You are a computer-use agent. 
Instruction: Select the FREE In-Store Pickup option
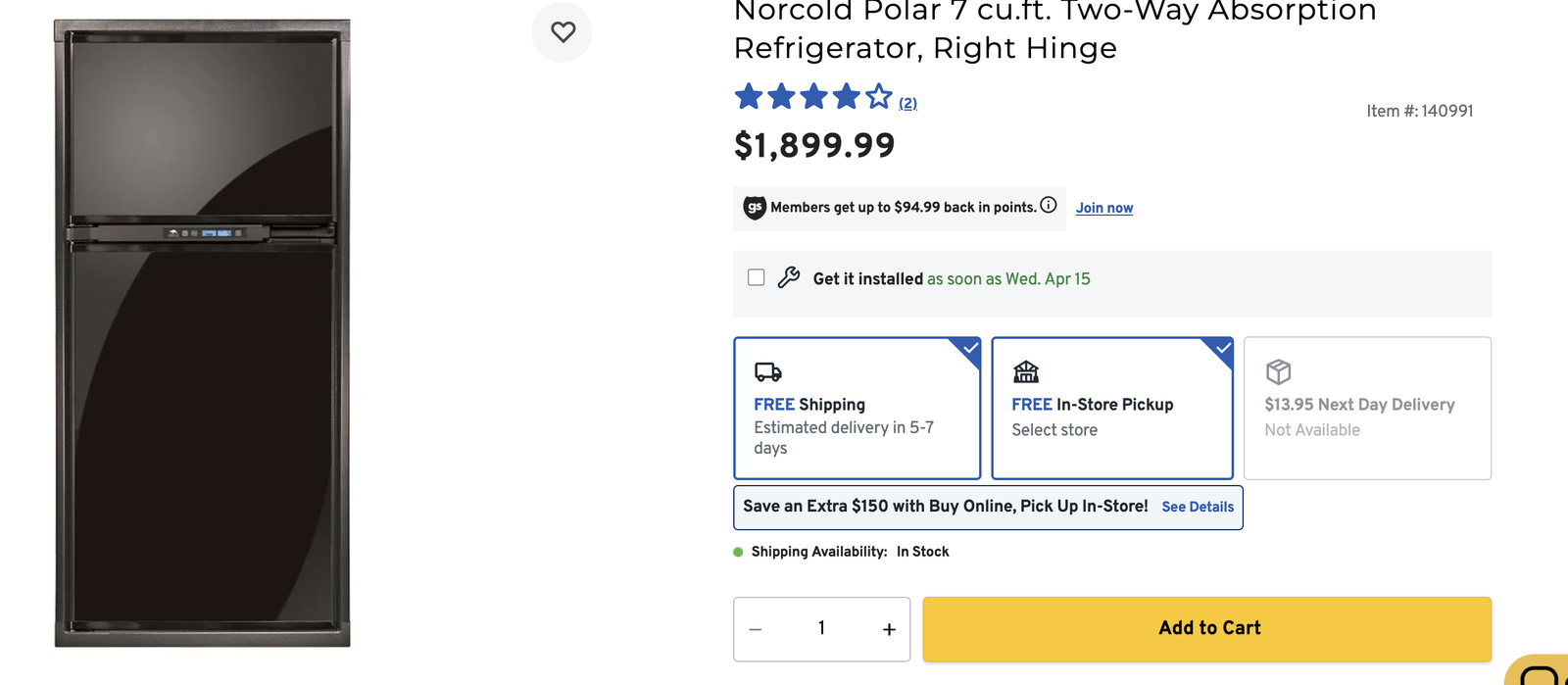(x=1111, y=409)
